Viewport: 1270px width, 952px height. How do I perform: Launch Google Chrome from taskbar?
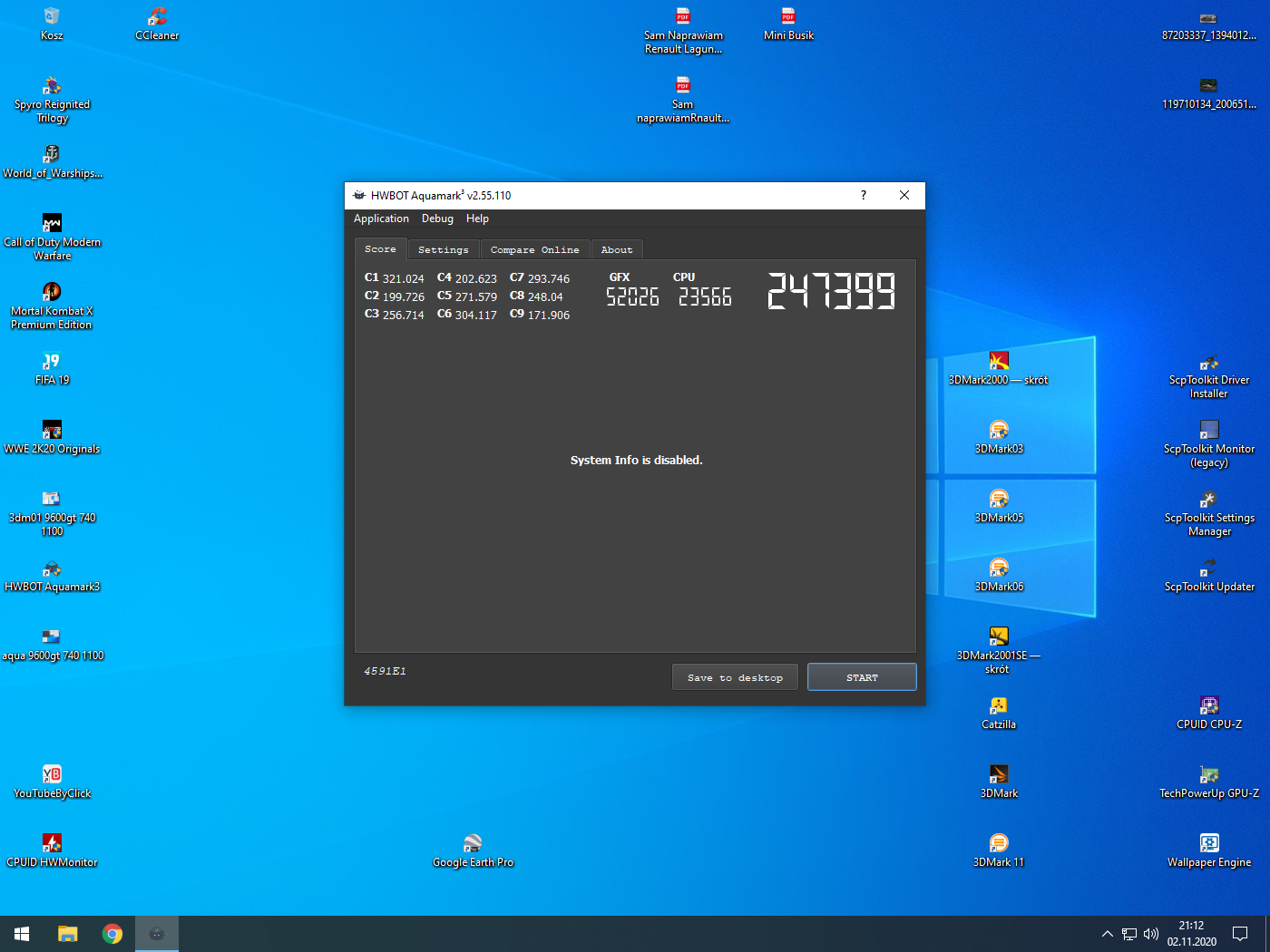coord(112,934)
